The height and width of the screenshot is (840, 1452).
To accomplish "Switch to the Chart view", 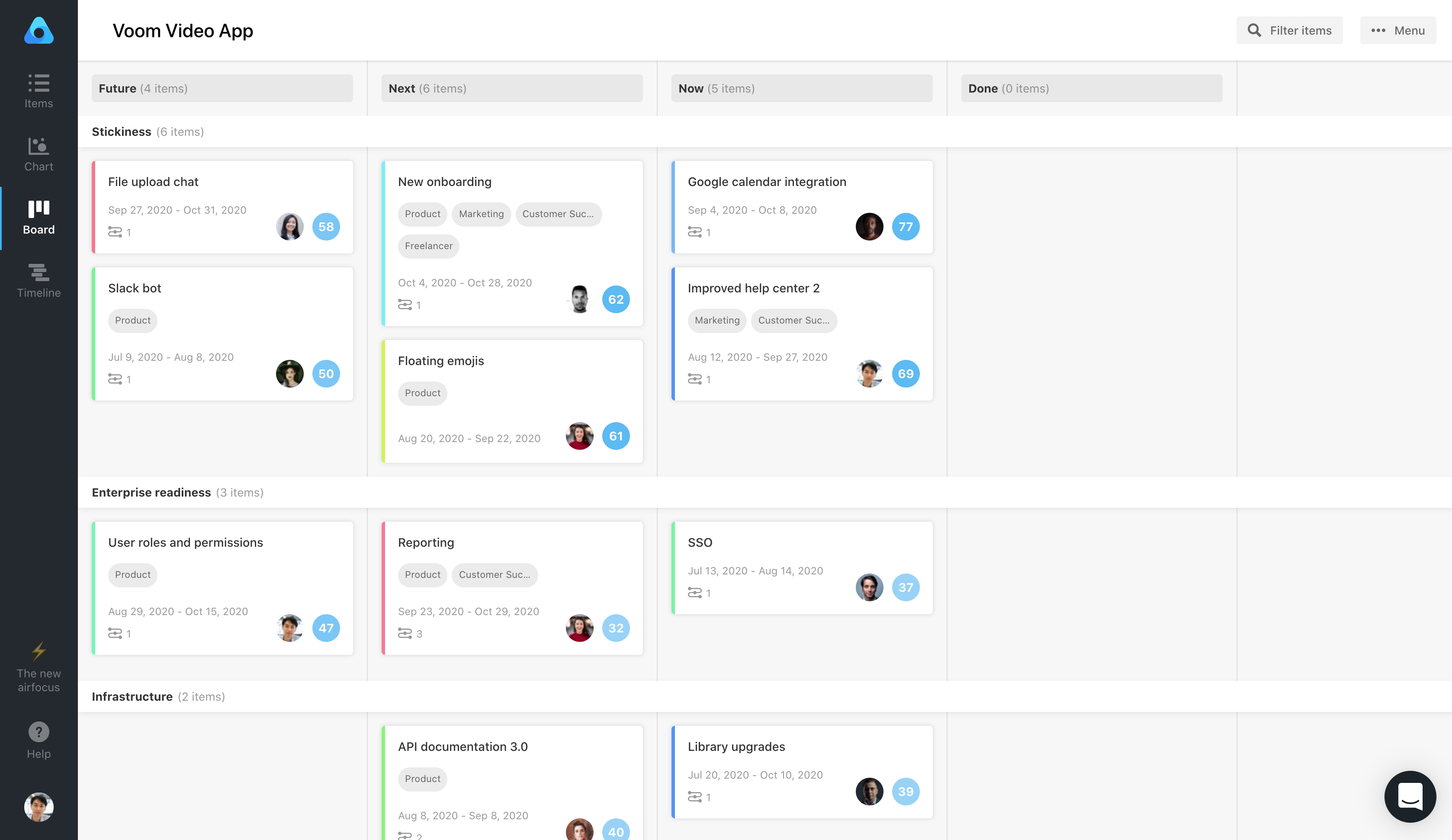I will click(38, 153).
